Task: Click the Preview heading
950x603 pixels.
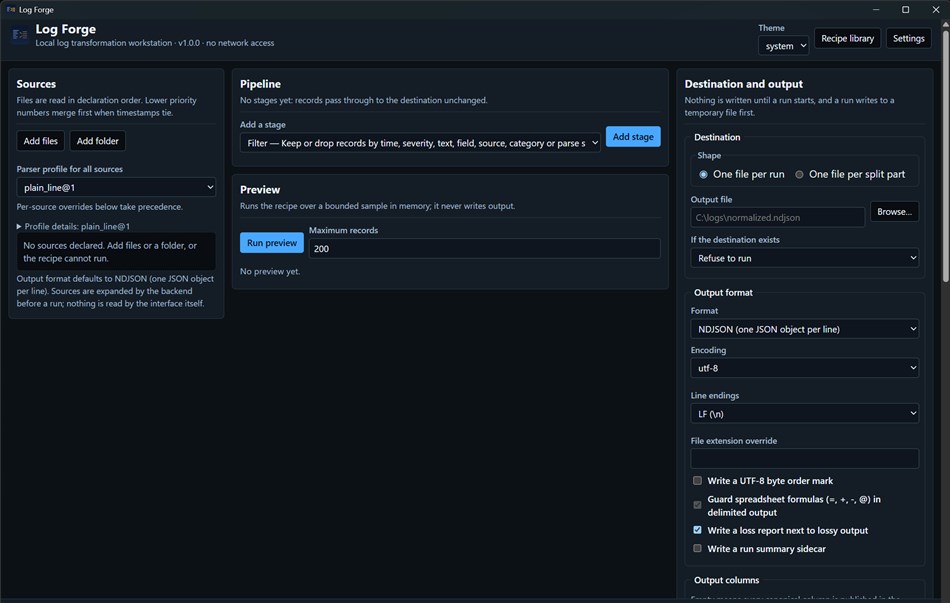Action: [260, 190]
